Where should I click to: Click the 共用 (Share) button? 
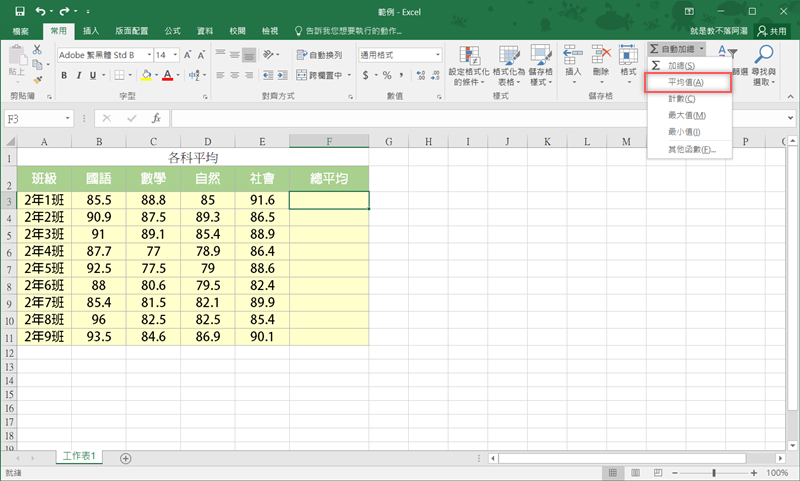click(x=773, y=31)
